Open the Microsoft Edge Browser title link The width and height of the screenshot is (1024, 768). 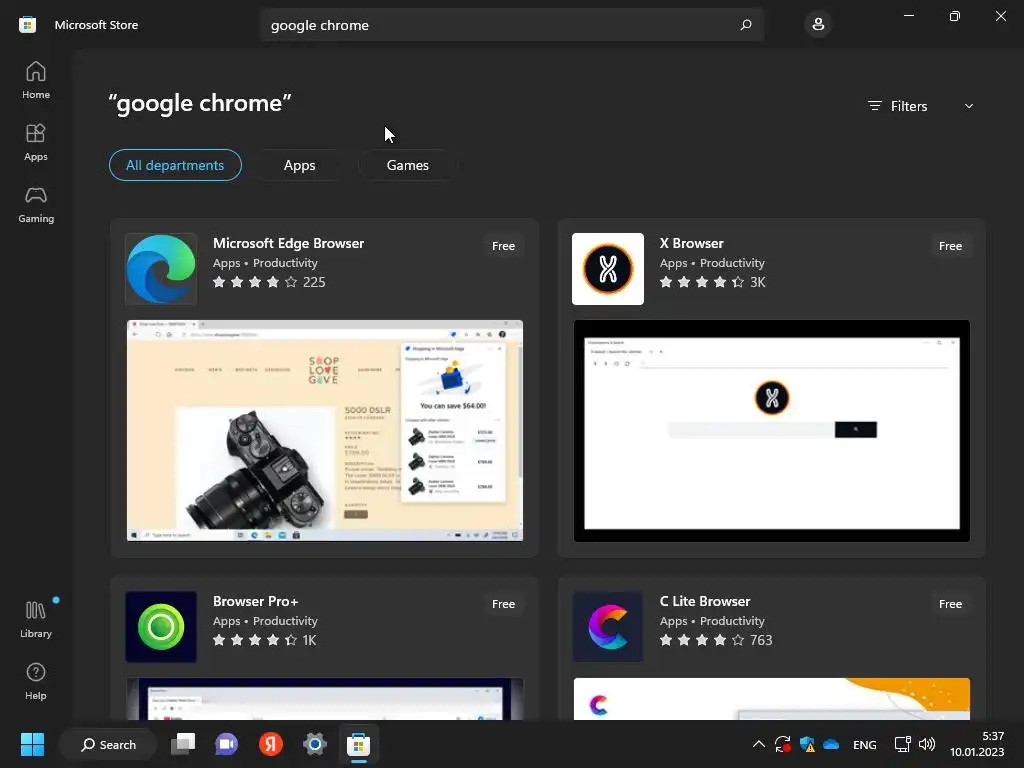(288, 243)
